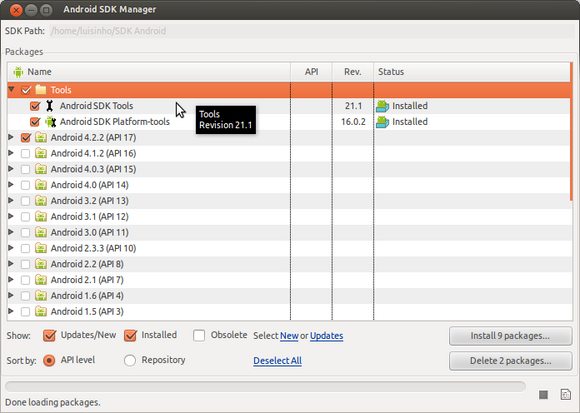Check the Android 4.1.2 (API 16) checkbox

(25, 153)
